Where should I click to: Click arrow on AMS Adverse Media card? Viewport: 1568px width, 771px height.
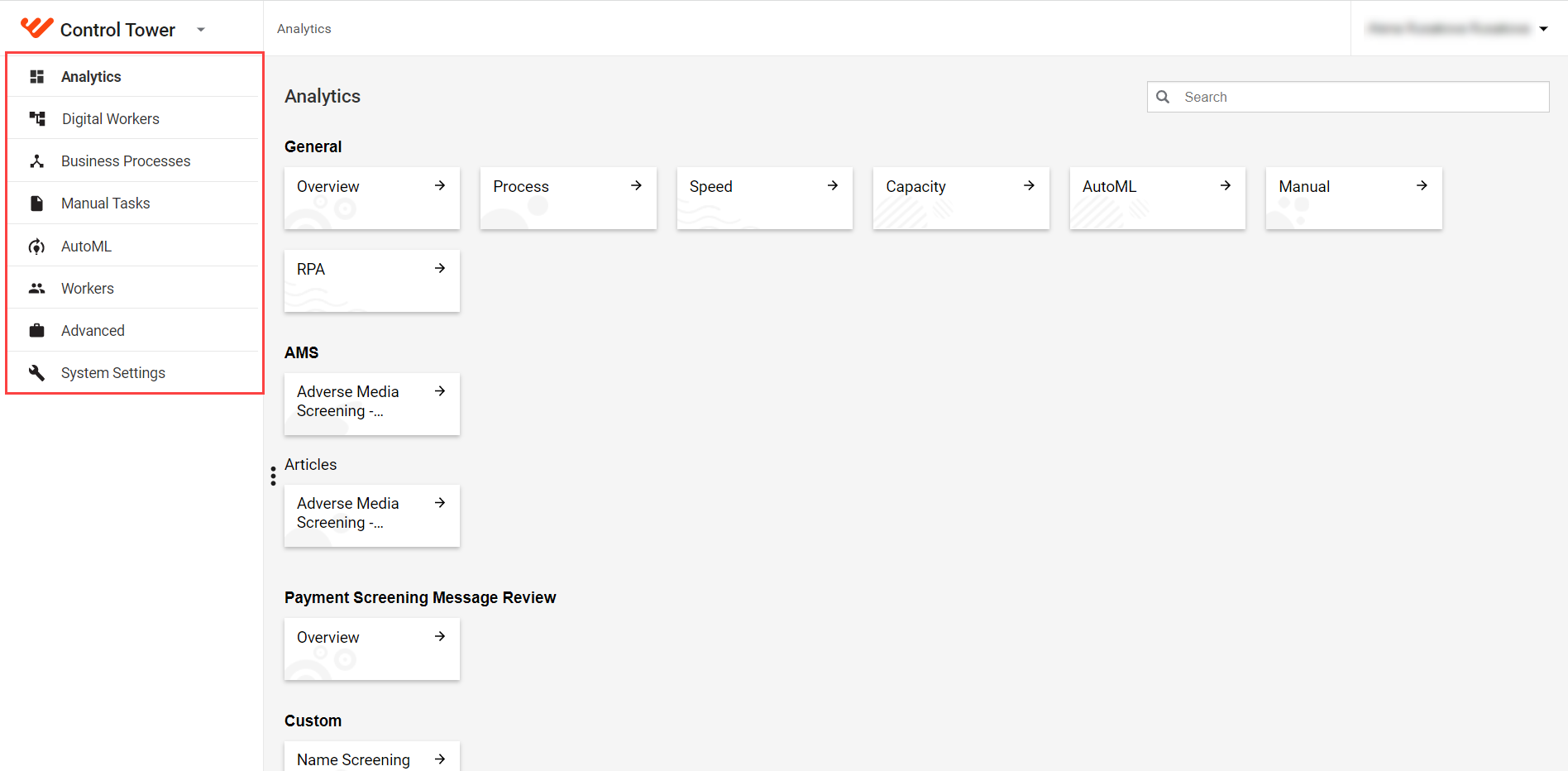440,391
